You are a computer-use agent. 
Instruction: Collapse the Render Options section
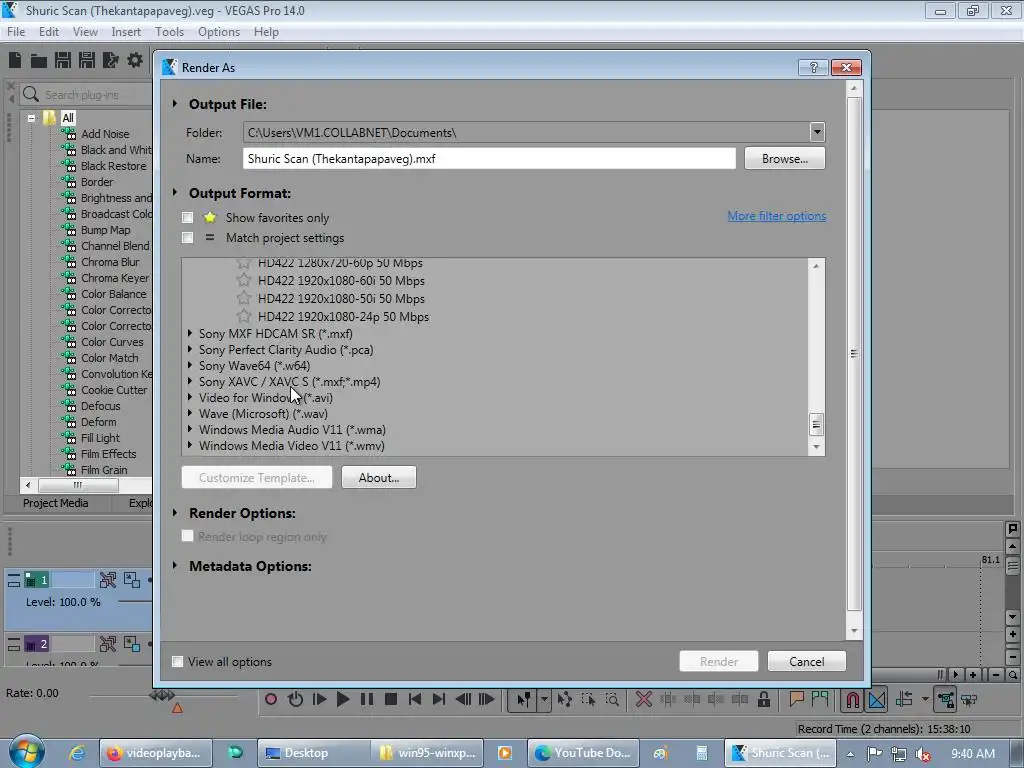coord(175,513)
